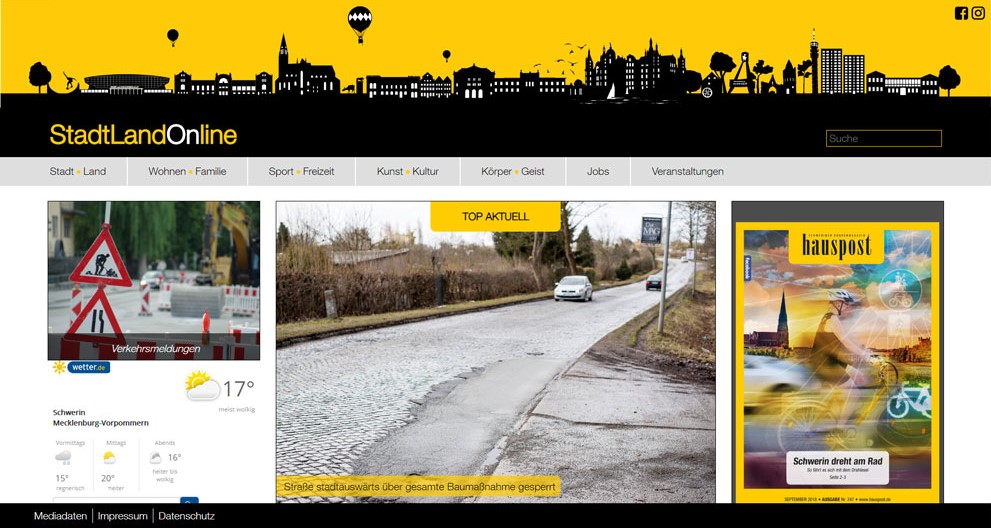Click the Vormittags rain cloud icon
991x528 pixels.
pos(63,457)
